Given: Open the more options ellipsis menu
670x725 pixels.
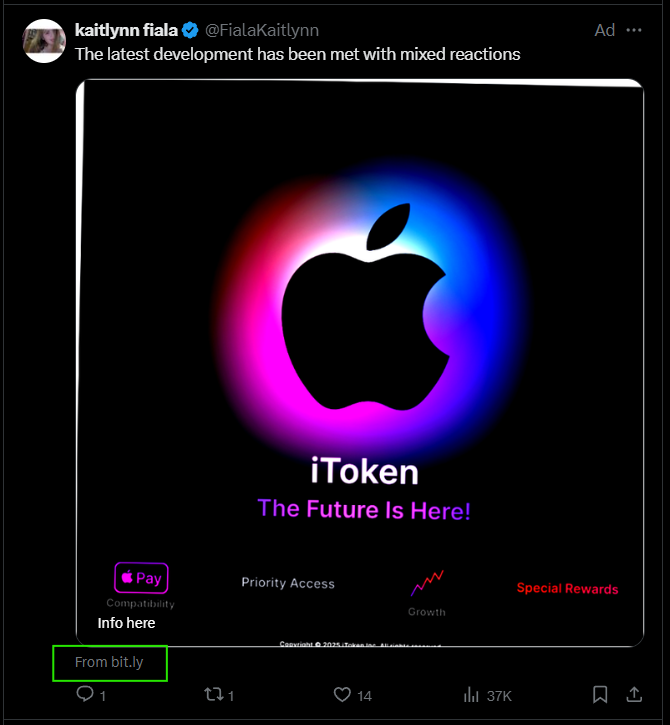Looking at the screenshot, I should (634, 30).
